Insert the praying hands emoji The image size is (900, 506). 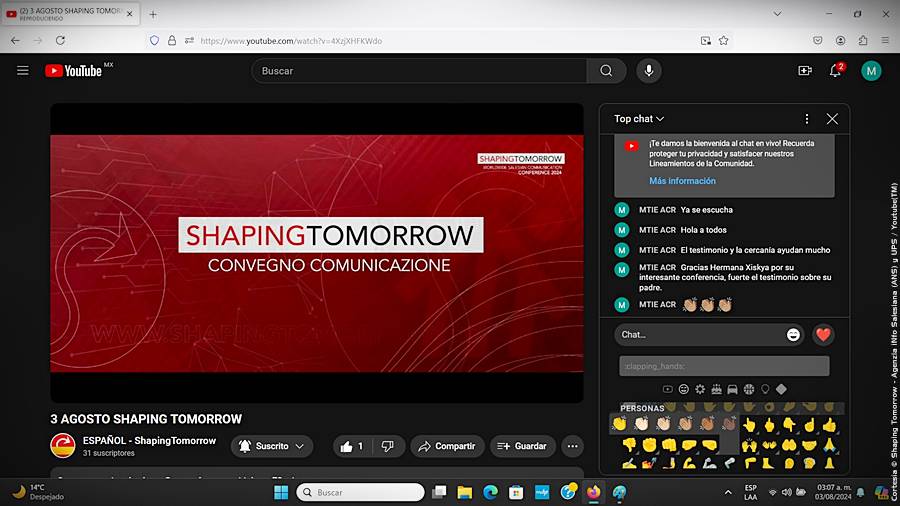coord(829,444)
